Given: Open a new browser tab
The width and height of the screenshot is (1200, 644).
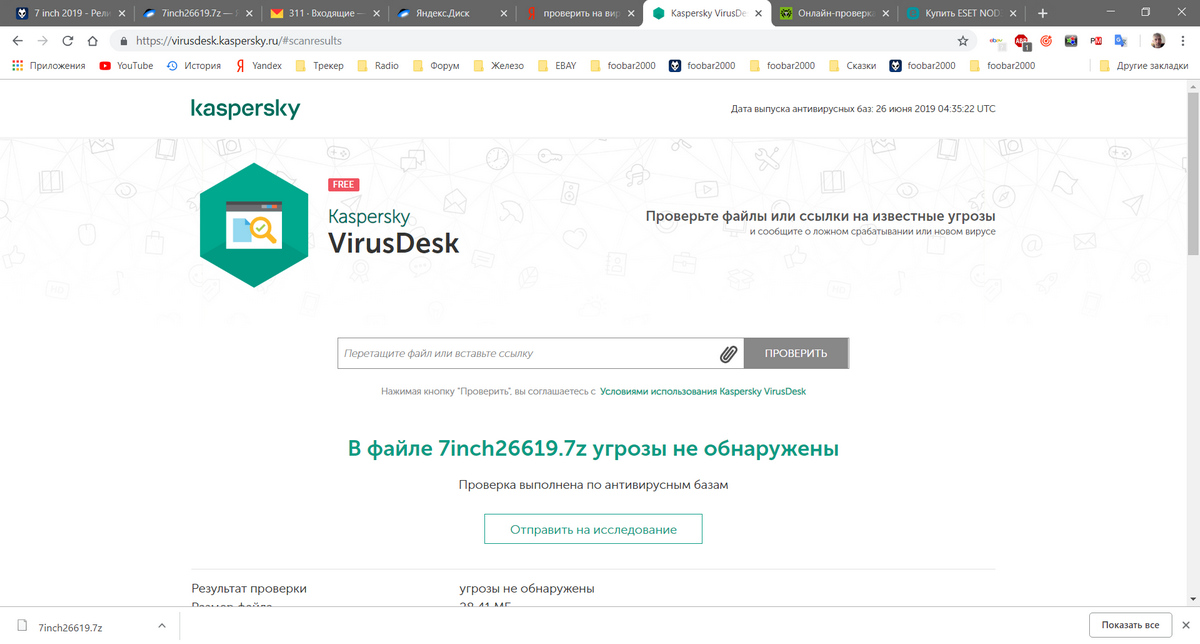Looking at the screenshot, I should [x=1043, y=13].
